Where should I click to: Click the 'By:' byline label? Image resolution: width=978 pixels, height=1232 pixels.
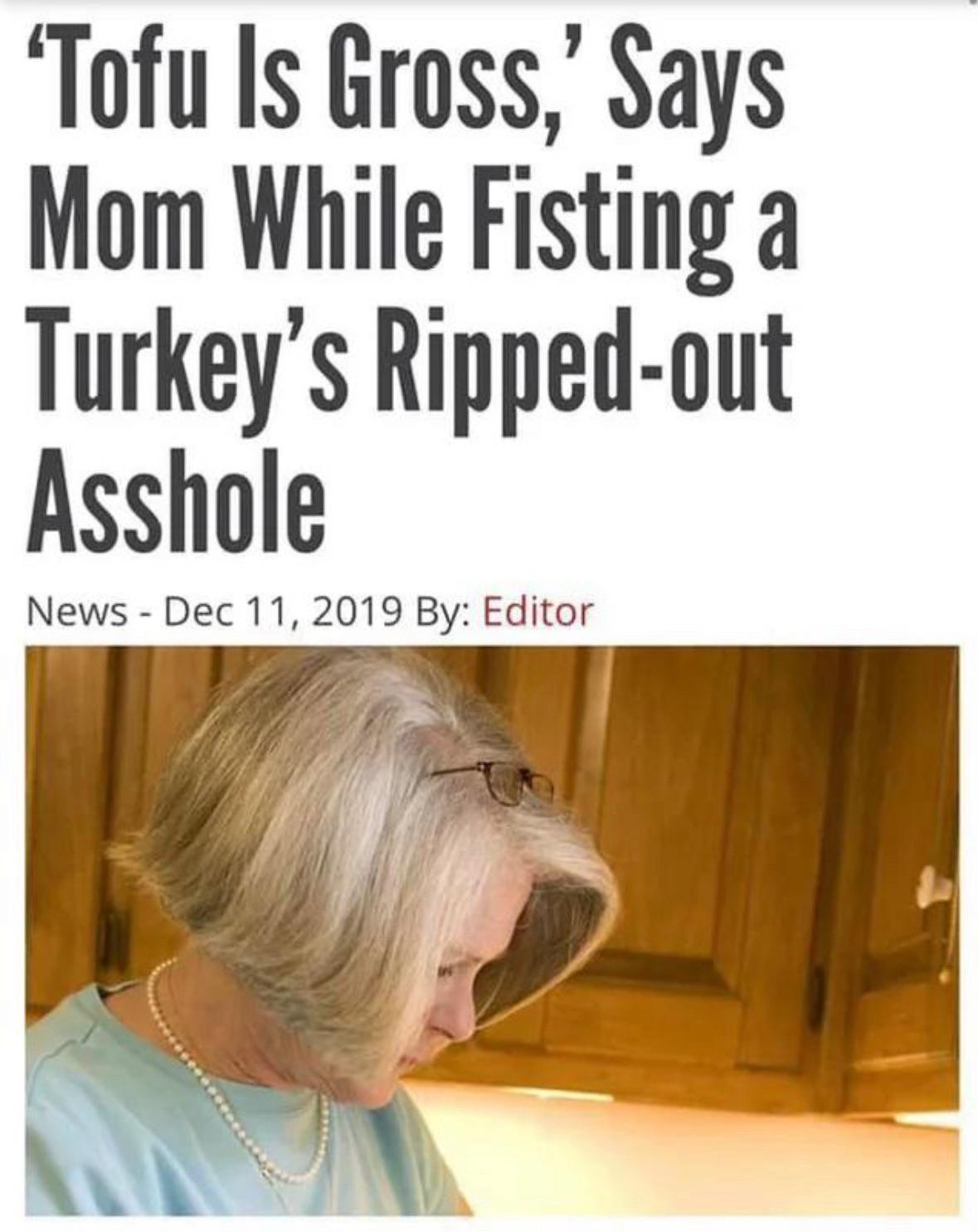pos(445,612)
